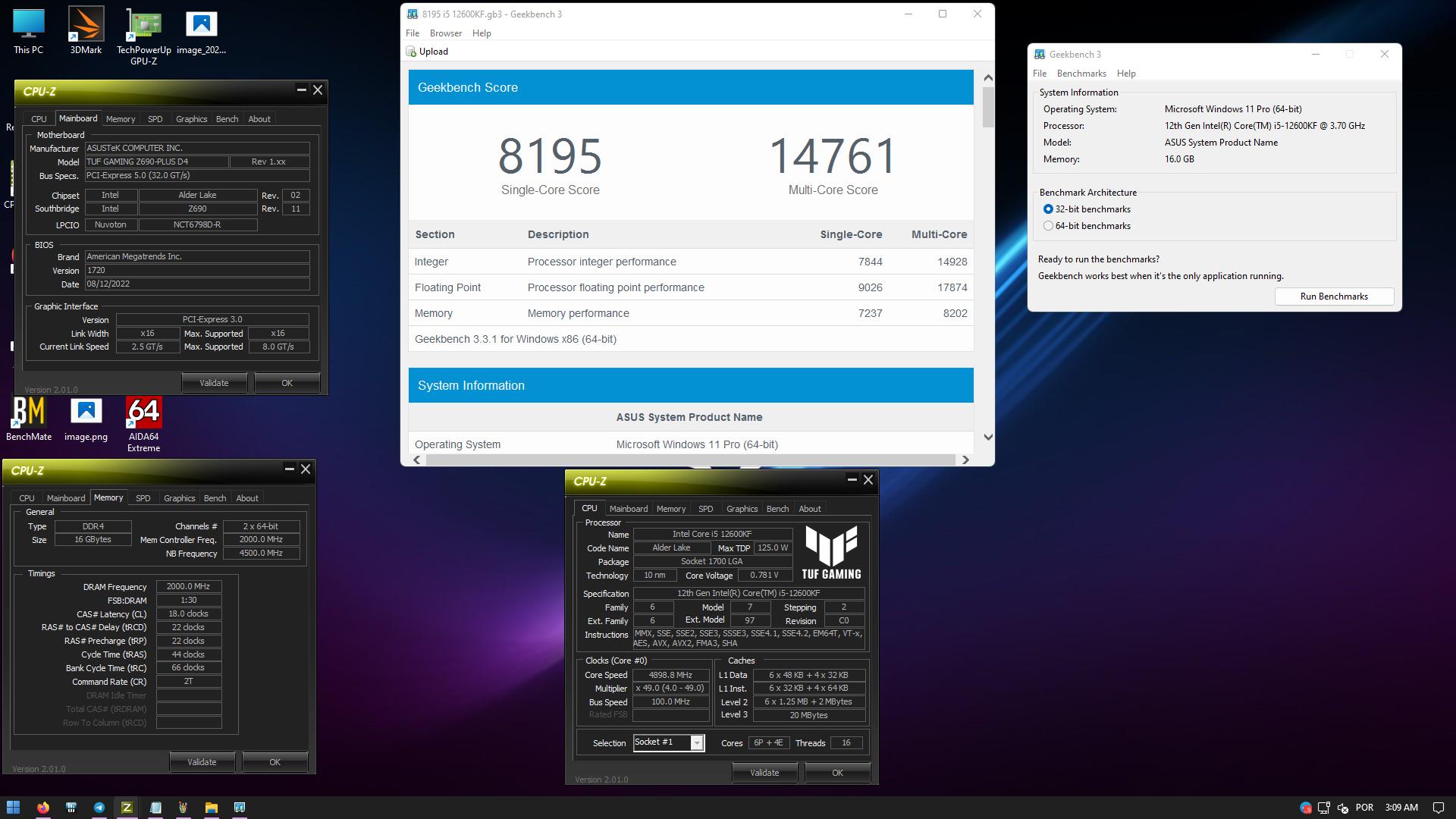Click Validate in CPU-Z Memory window
Viewport: 1456px width, 819px height.
pos(202,762)
